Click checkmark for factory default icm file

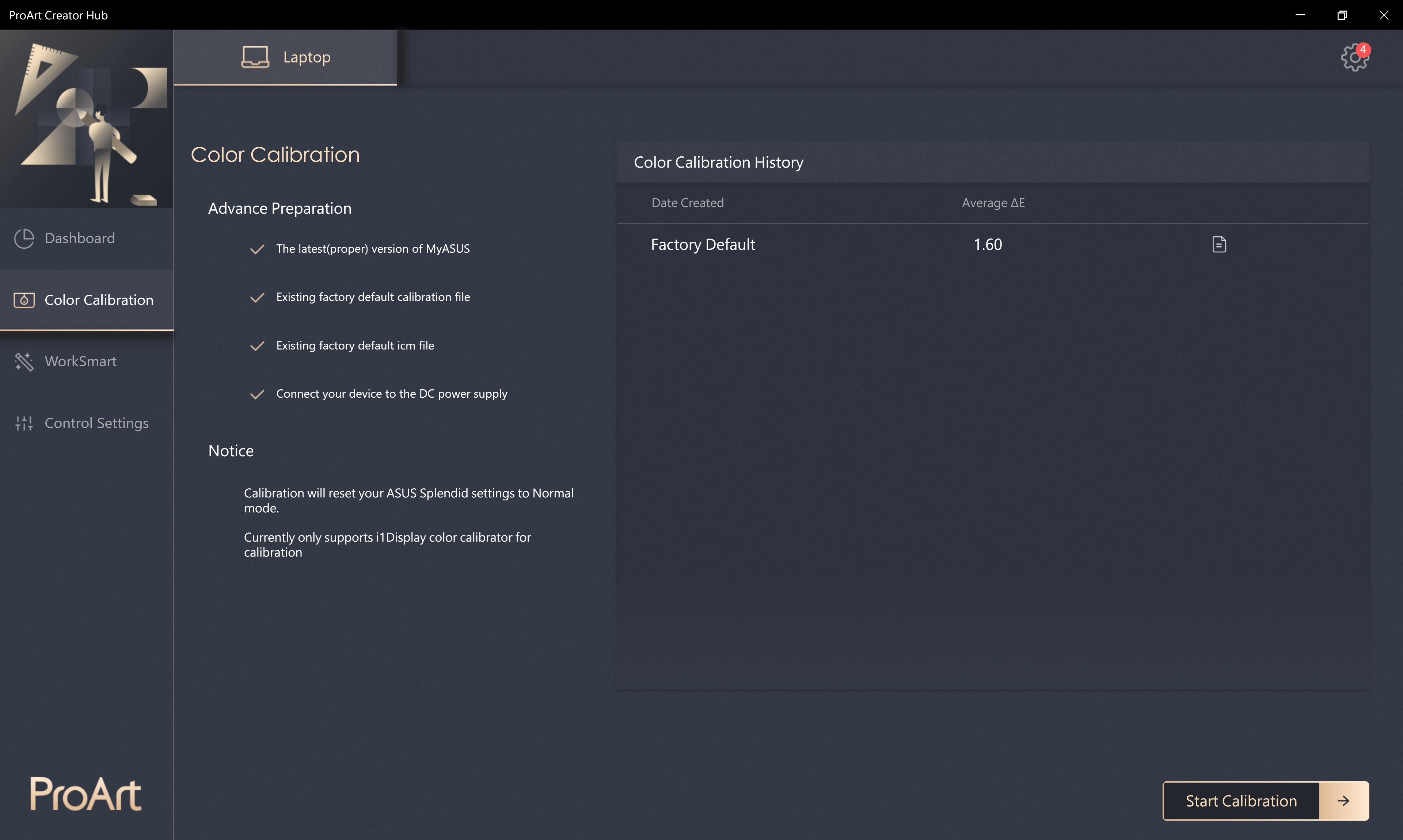coord(257,346)
